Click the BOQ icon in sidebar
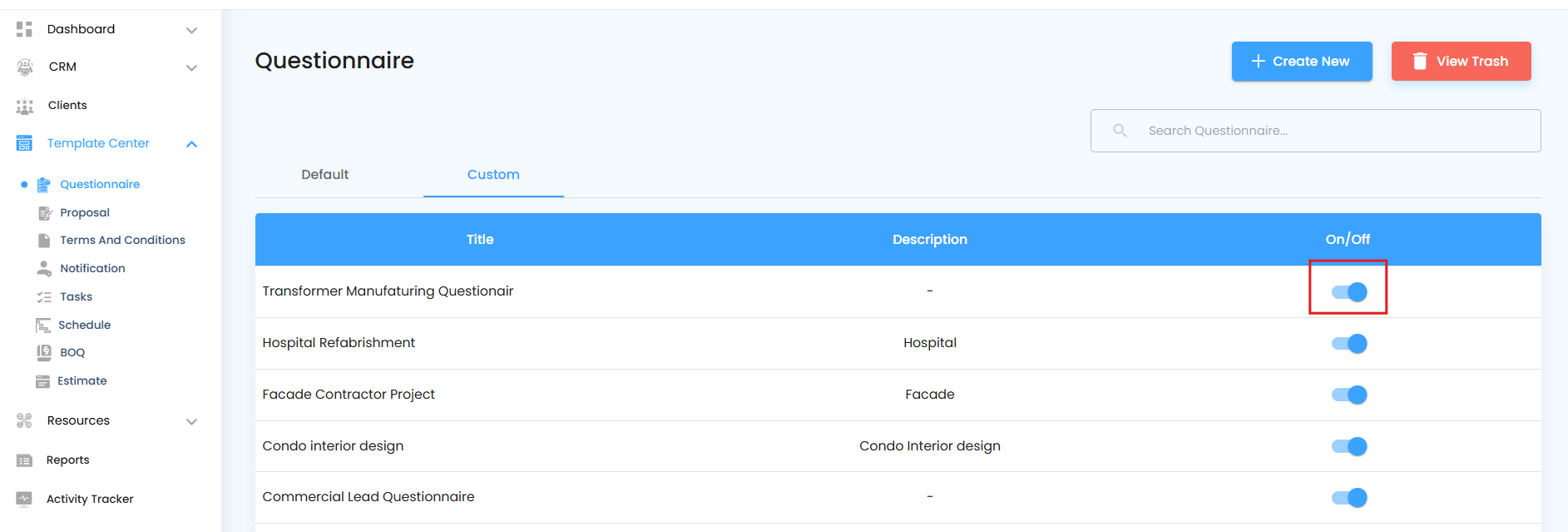 tap(44, 352)
